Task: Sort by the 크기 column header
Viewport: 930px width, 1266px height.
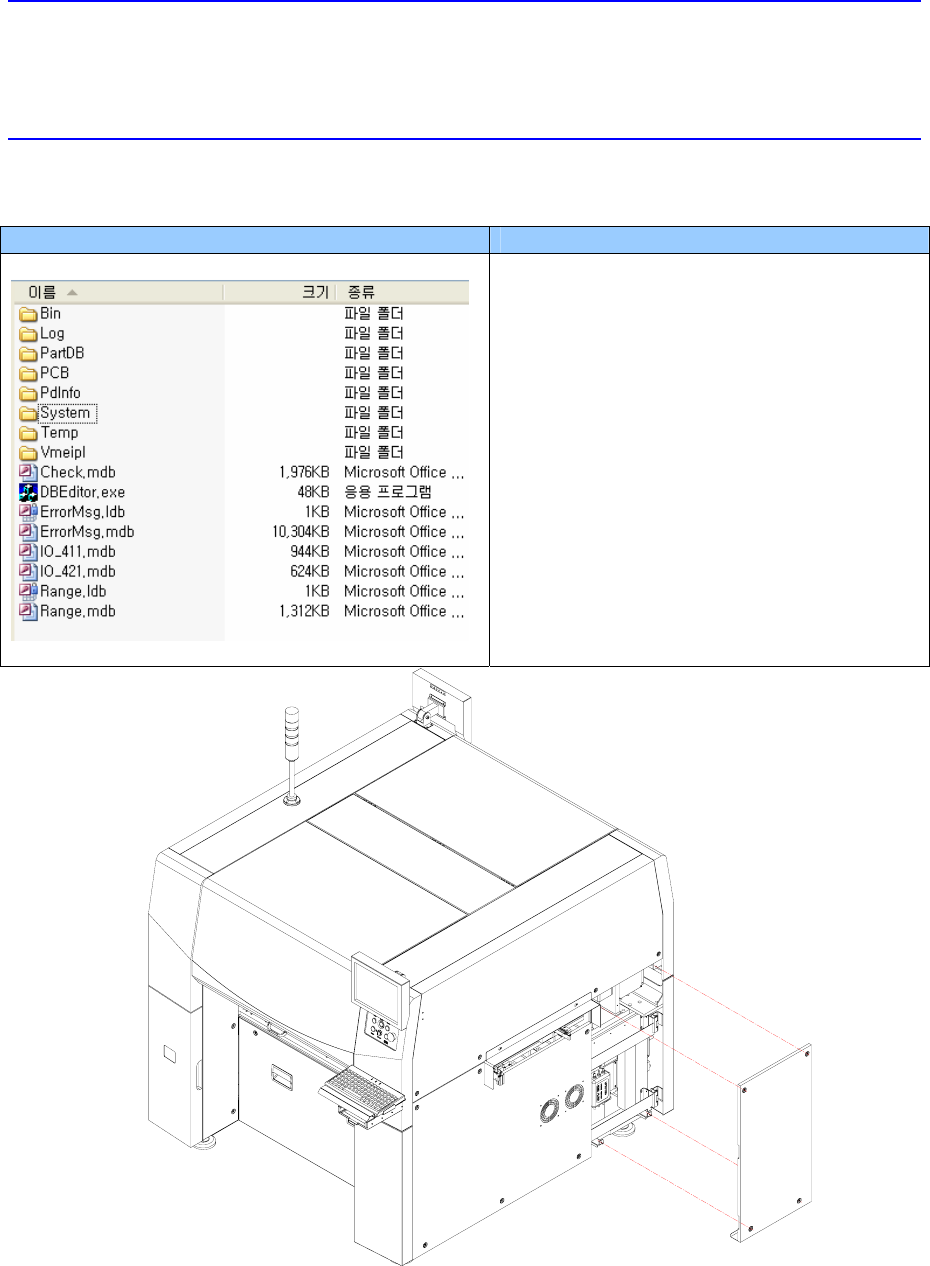Action: [x=279, y=292]
